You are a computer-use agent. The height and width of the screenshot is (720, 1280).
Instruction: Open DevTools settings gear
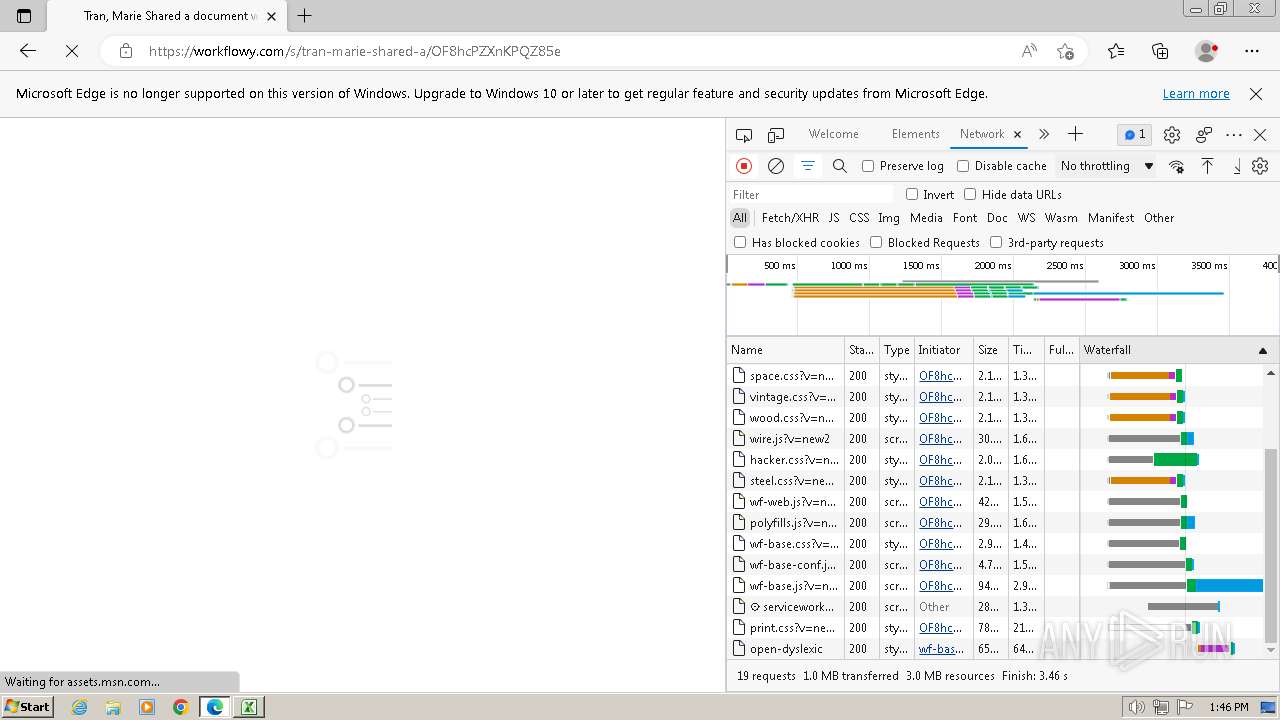click(1172, 135)
